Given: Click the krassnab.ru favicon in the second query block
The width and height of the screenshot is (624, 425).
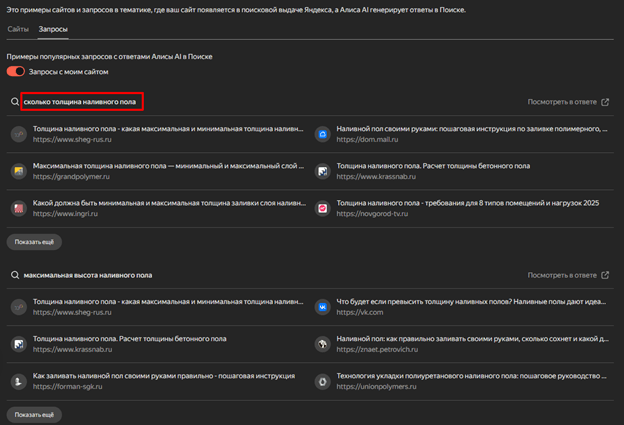Looking at the screenshot, I should 19,344.
